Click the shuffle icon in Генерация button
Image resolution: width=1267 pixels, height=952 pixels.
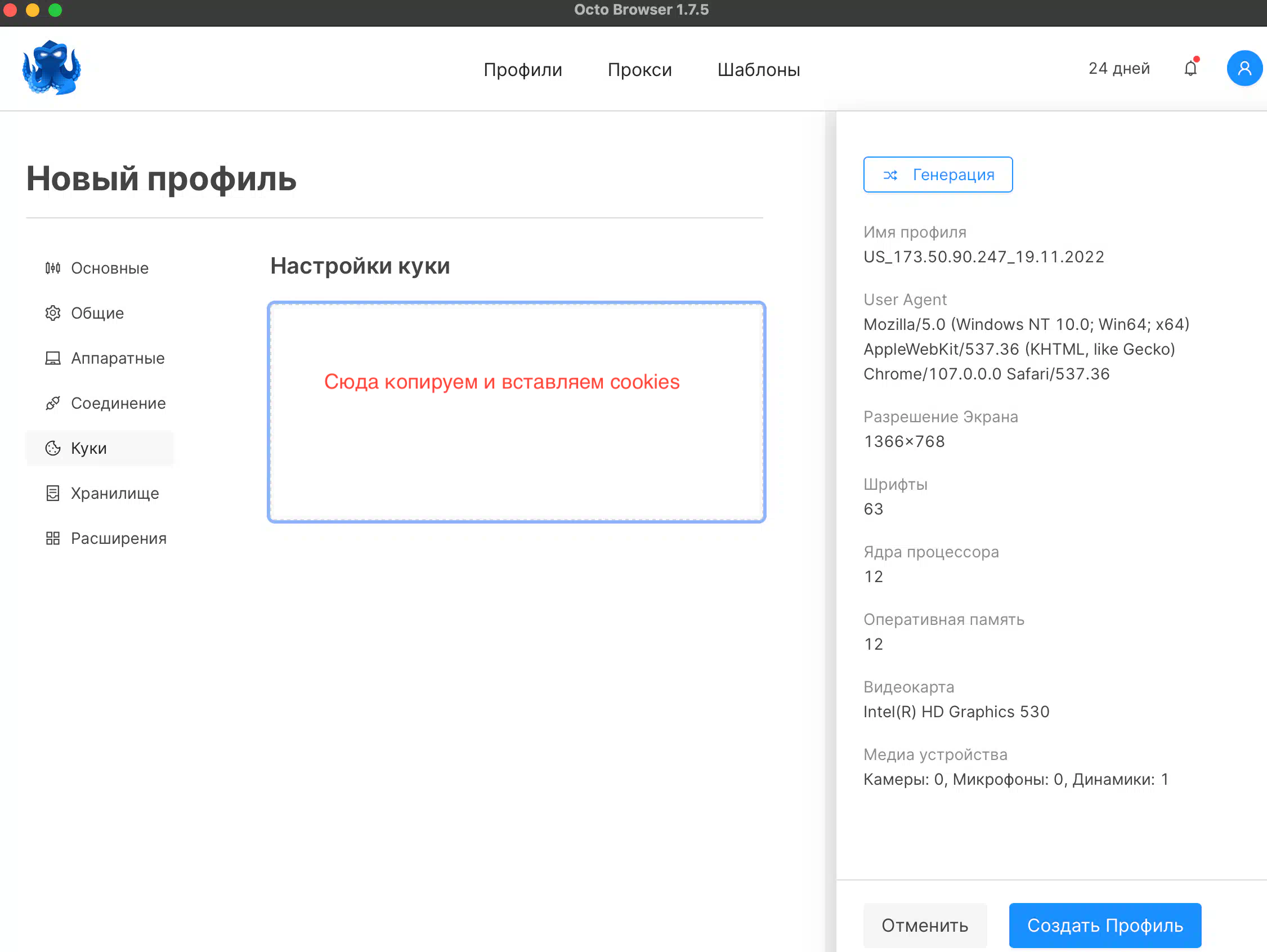[x=890, y=175]
